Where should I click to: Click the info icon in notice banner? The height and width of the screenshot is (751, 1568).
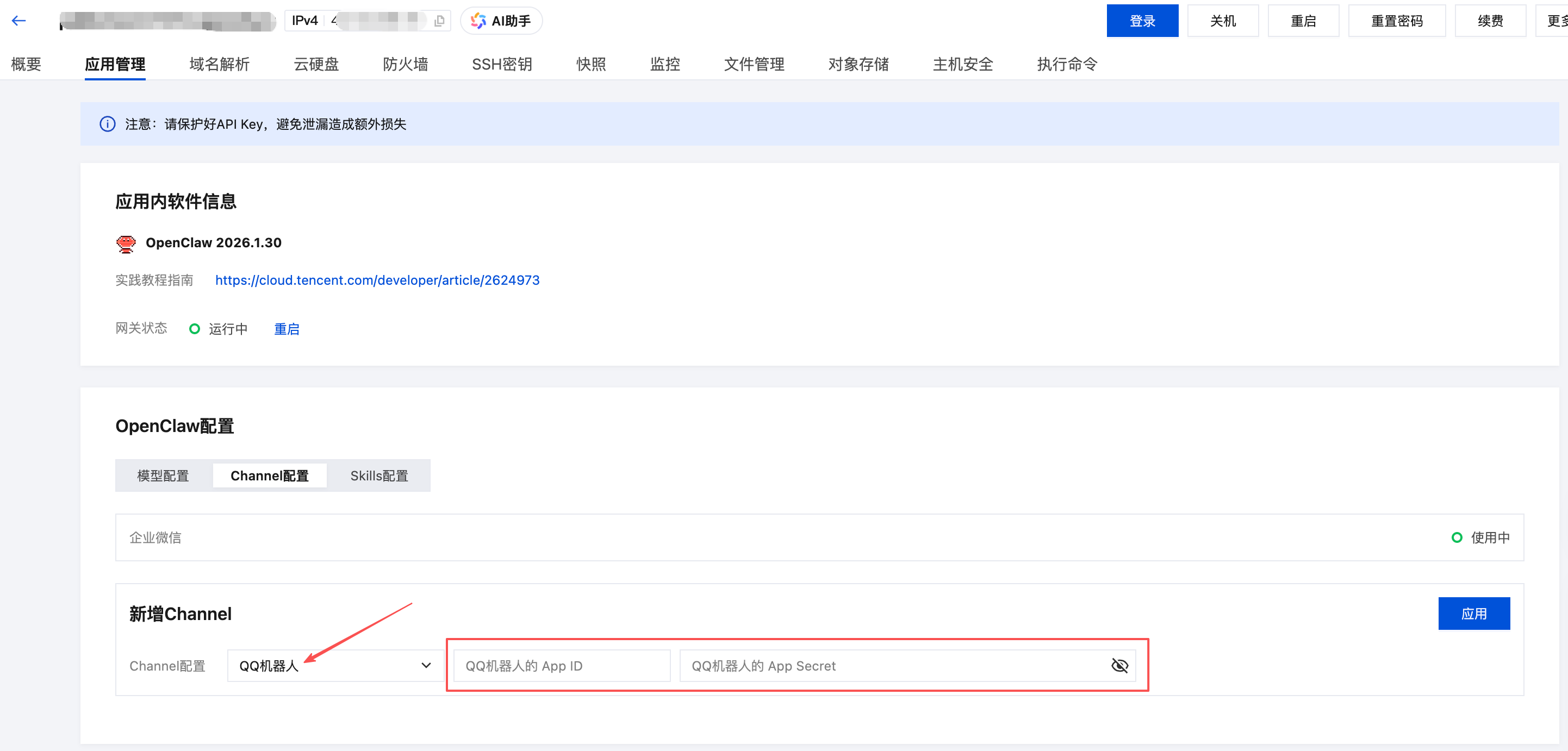click(x=107, y=124)
